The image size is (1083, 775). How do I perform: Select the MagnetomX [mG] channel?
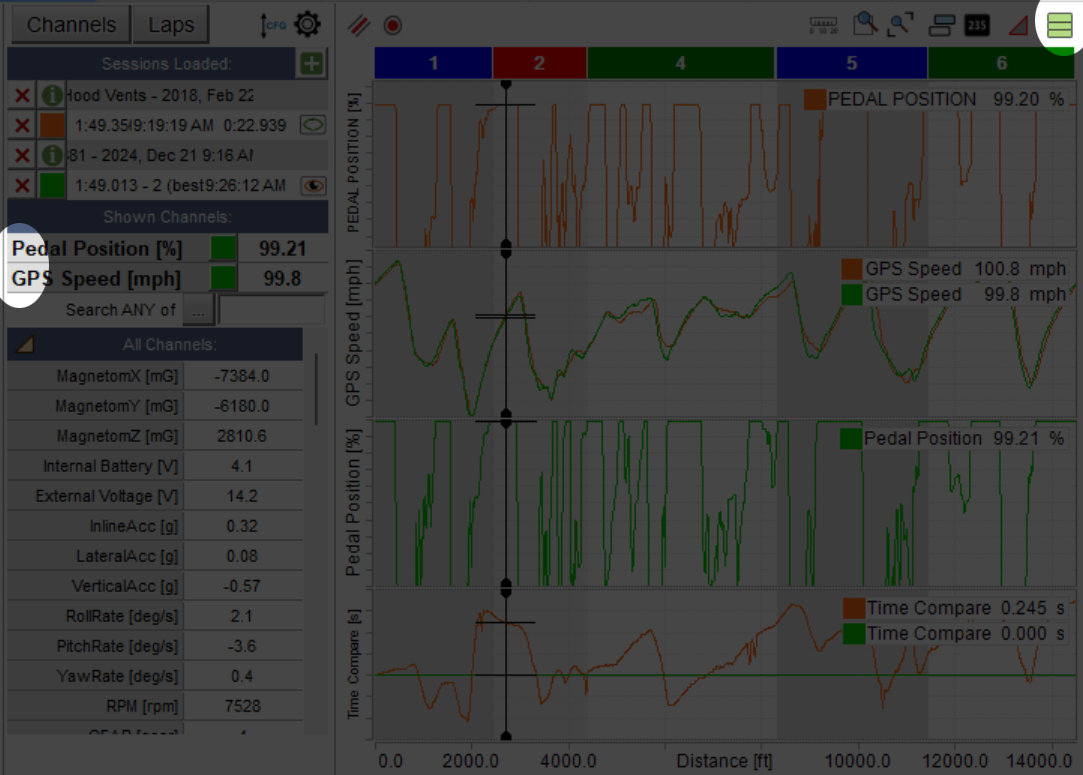[x=155, y=376]
